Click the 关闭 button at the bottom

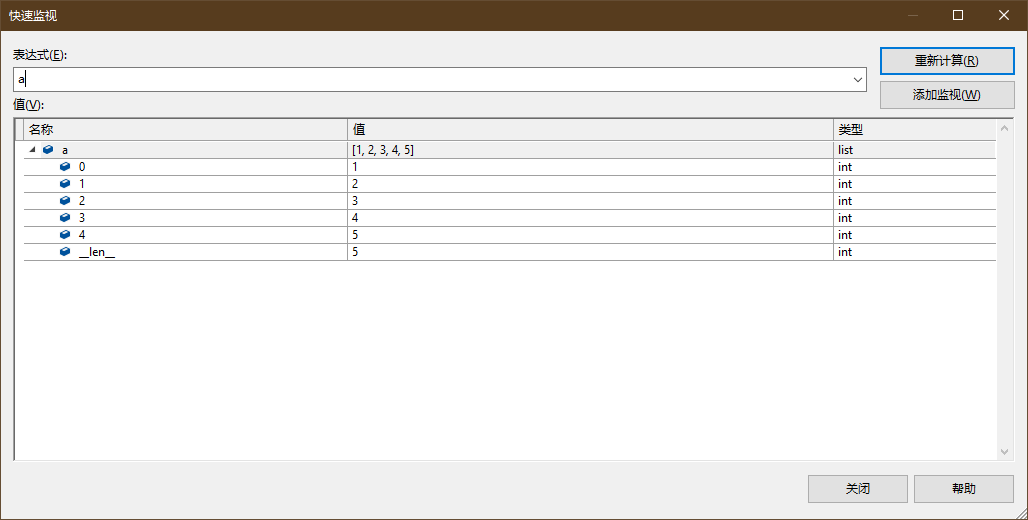click(x=857, y=489)
